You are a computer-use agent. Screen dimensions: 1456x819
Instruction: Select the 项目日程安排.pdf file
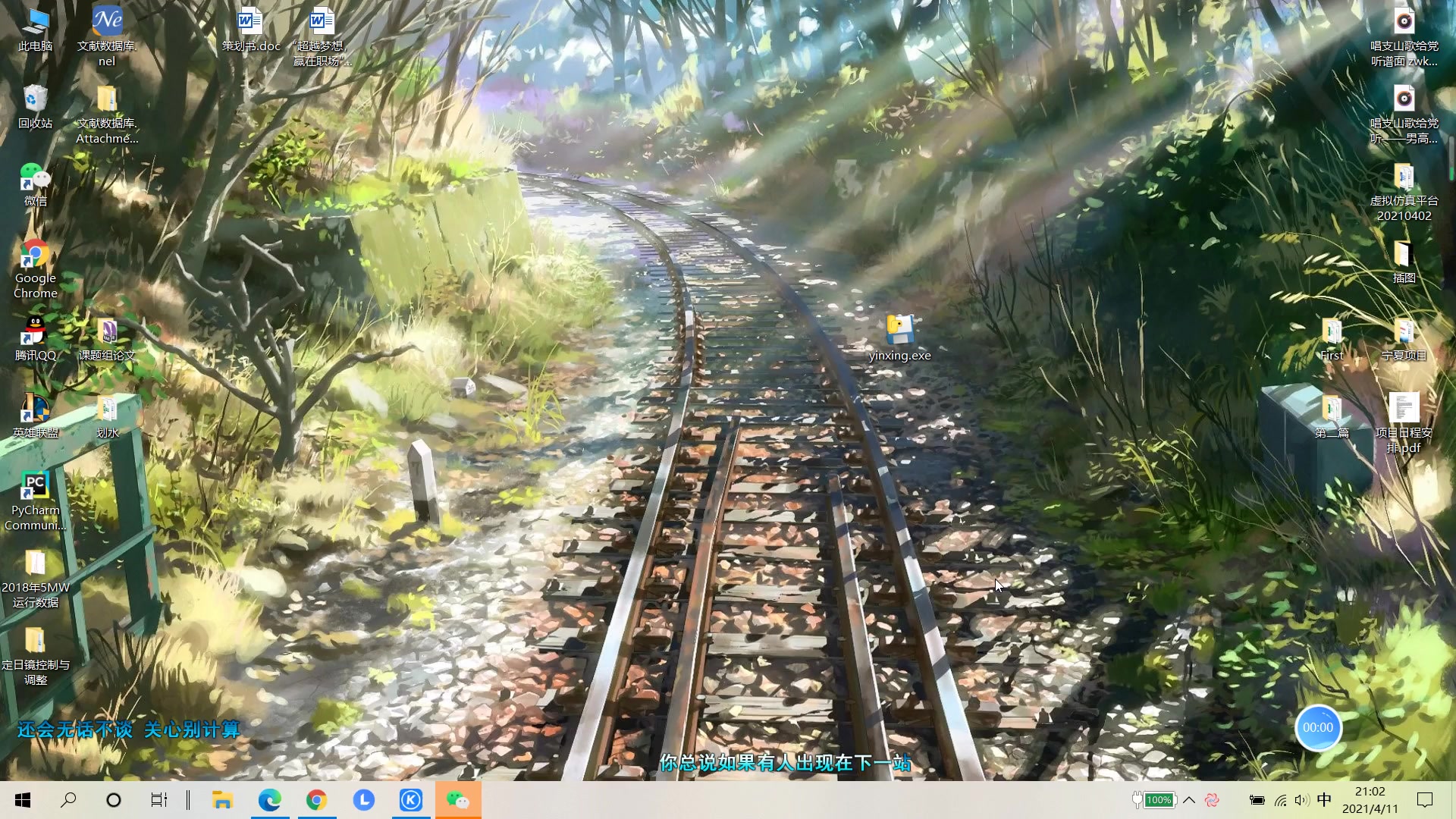(x=1404, y=424)
